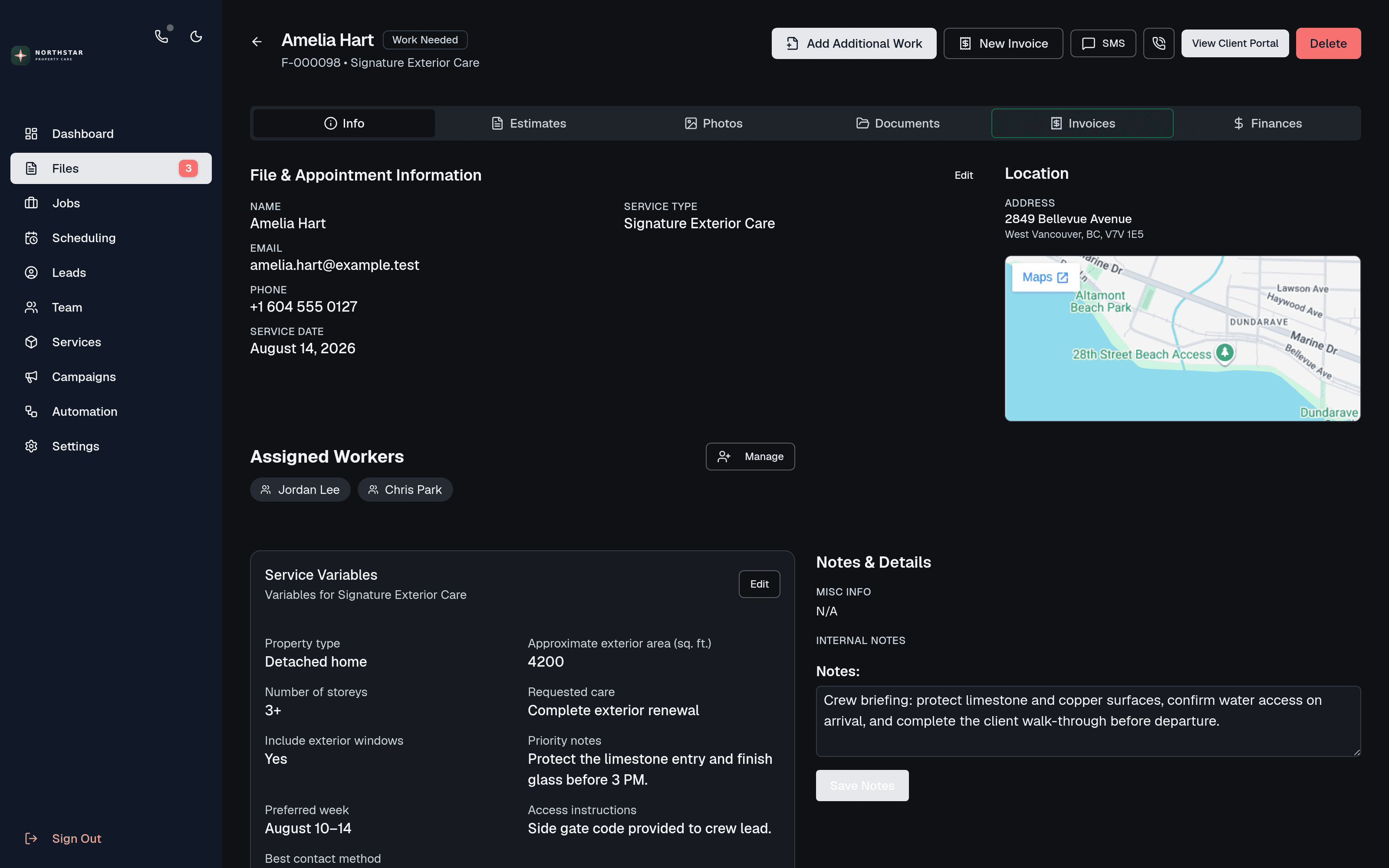Click the phone number +1 604 555 0127

click(304, 306)
